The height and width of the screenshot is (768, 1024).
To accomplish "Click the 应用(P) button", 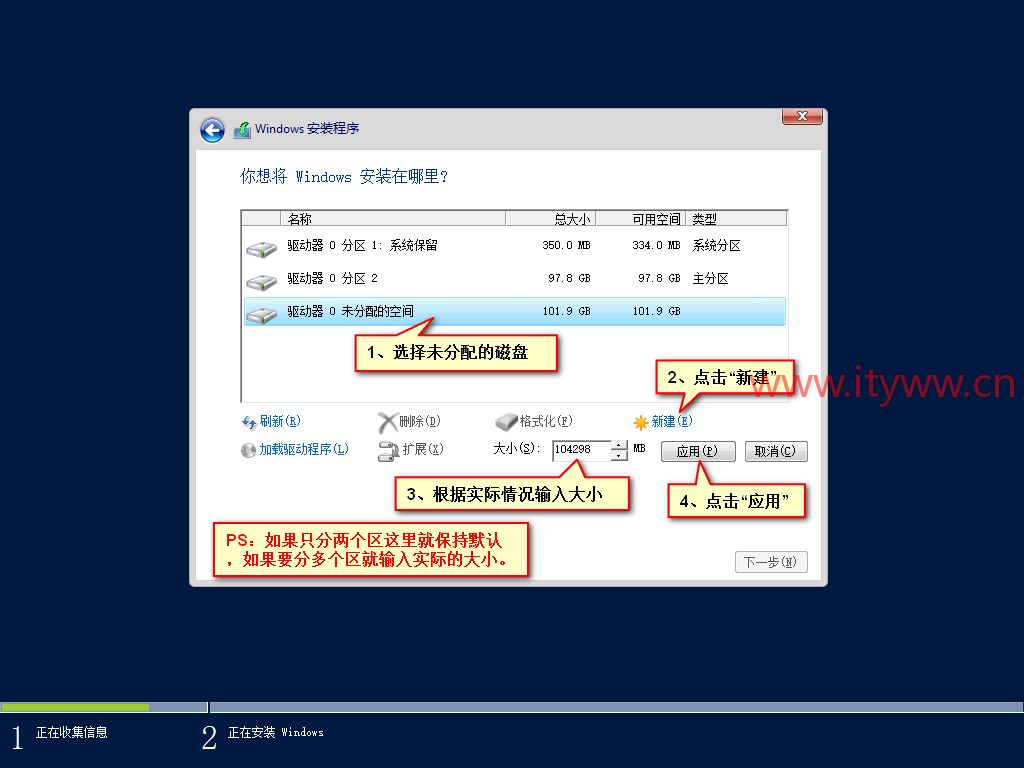I will (698, 451).
